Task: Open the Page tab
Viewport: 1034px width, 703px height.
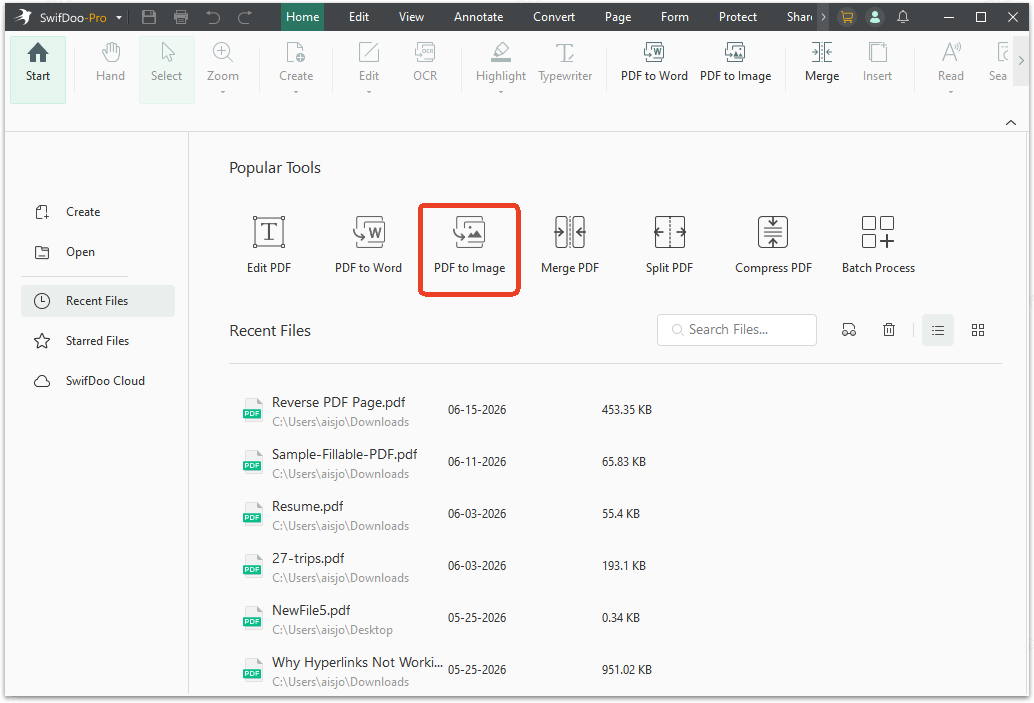Action: pos(618,17)
